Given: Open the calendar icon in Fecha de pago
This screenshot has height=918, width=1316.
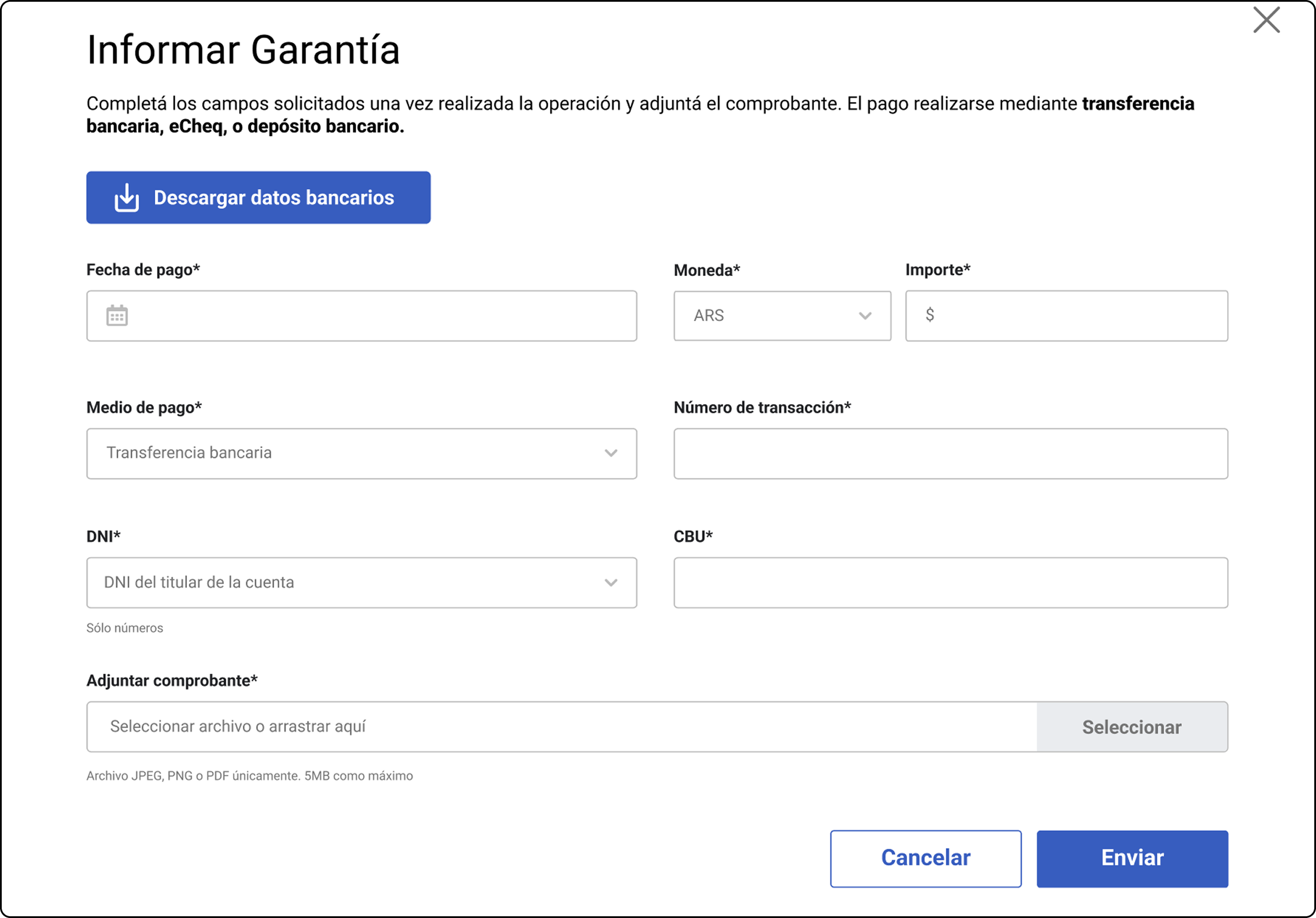Looking at the screenshot, I should pyautogui.click(x=117, y=316).
